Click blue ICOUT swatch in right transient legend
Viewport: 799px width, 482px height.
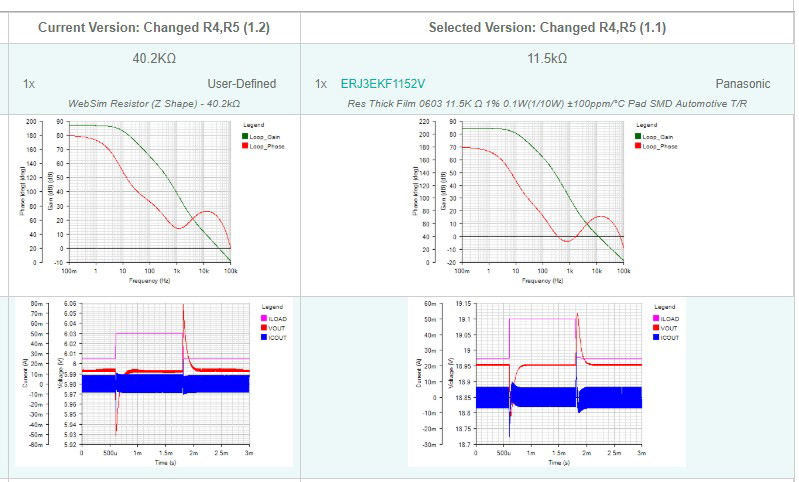(x=656, y=337)
